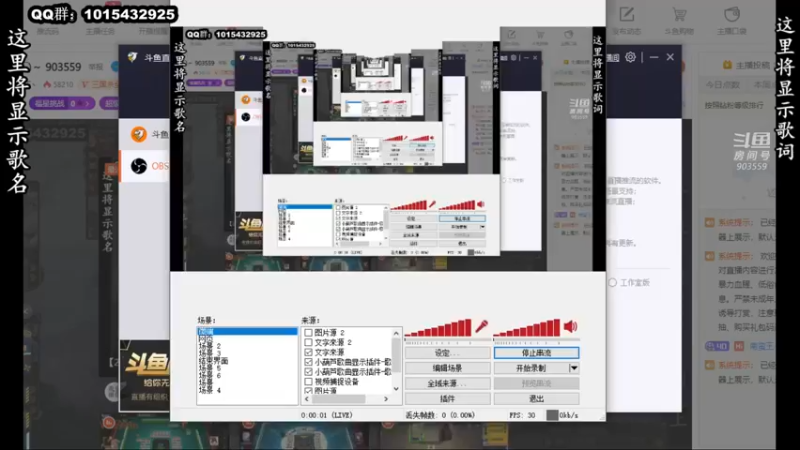Viewport: 800px width, 450px height.
Task: Select the 视频捕捉设备 source row
Action: click(x=337, y=381)
